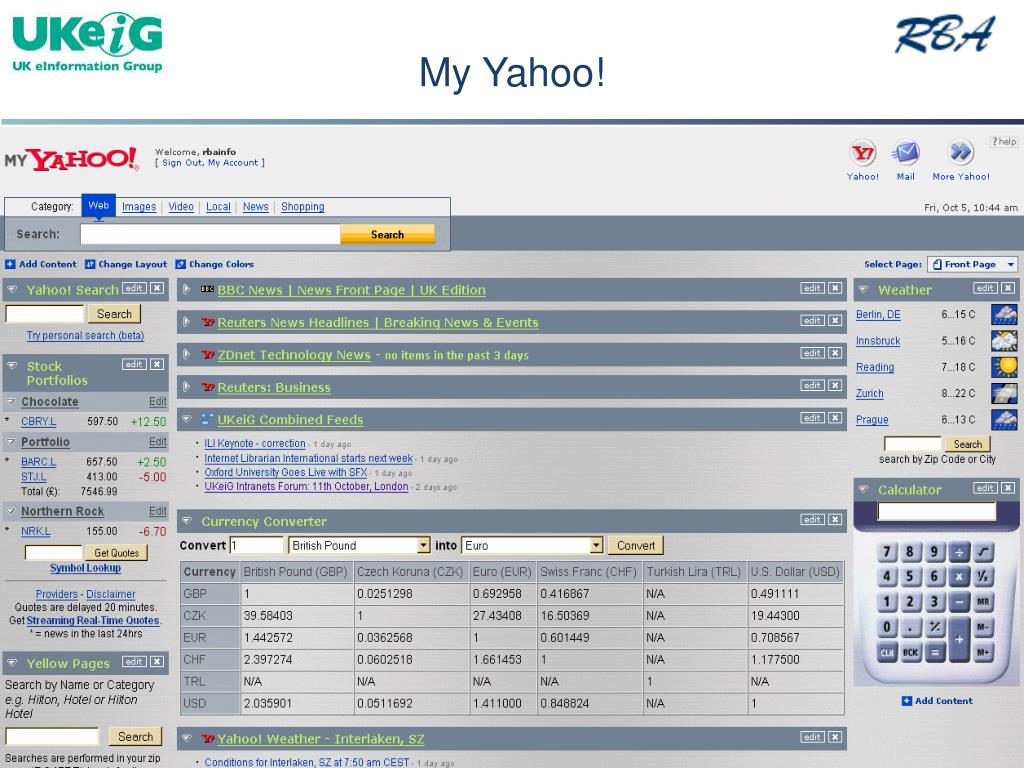Open Streaming Real-Time Quotes link

pos(93,620)
